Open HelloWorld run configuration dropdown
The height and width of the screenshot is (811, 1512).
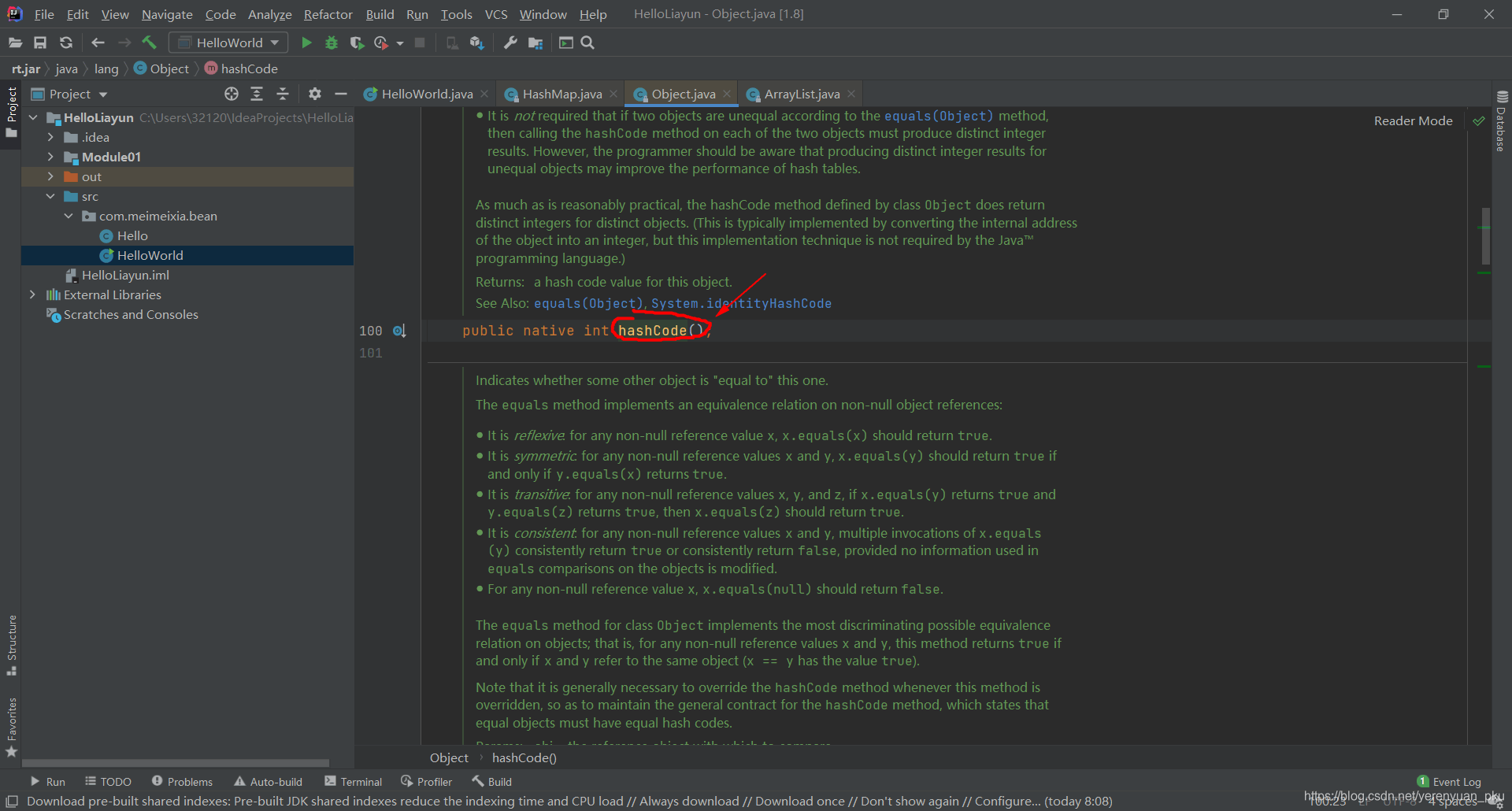click(x=229, y=43)
